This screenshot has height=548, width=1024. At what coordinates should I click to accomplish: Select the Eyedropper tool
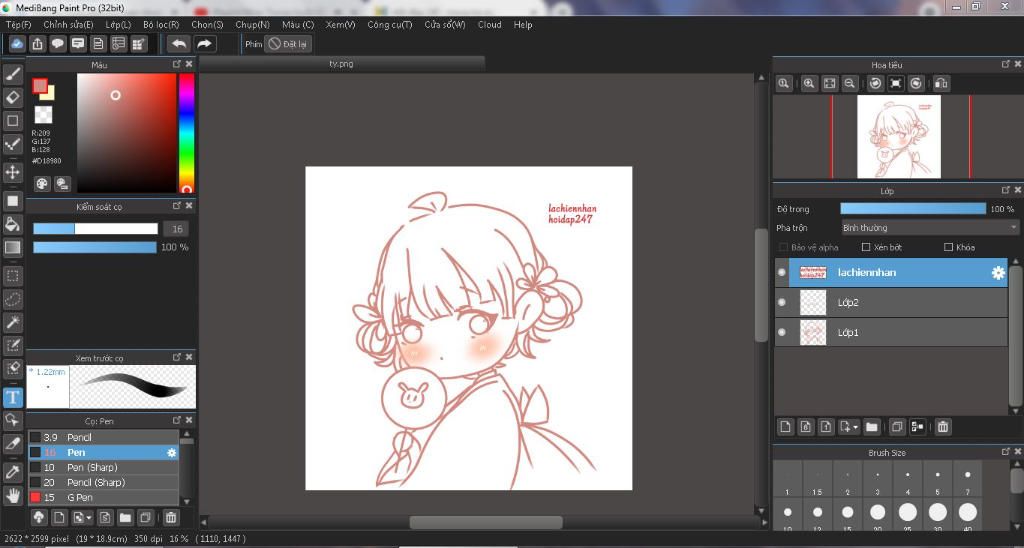12,472
